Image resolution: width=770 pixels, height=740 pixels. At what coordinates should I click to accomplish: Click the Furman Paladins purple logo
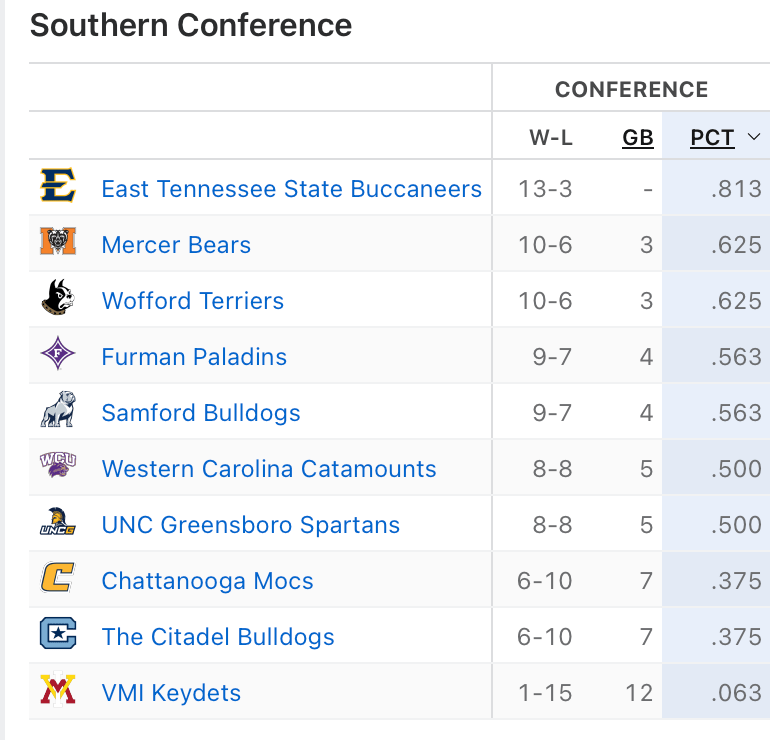[58, 355]
